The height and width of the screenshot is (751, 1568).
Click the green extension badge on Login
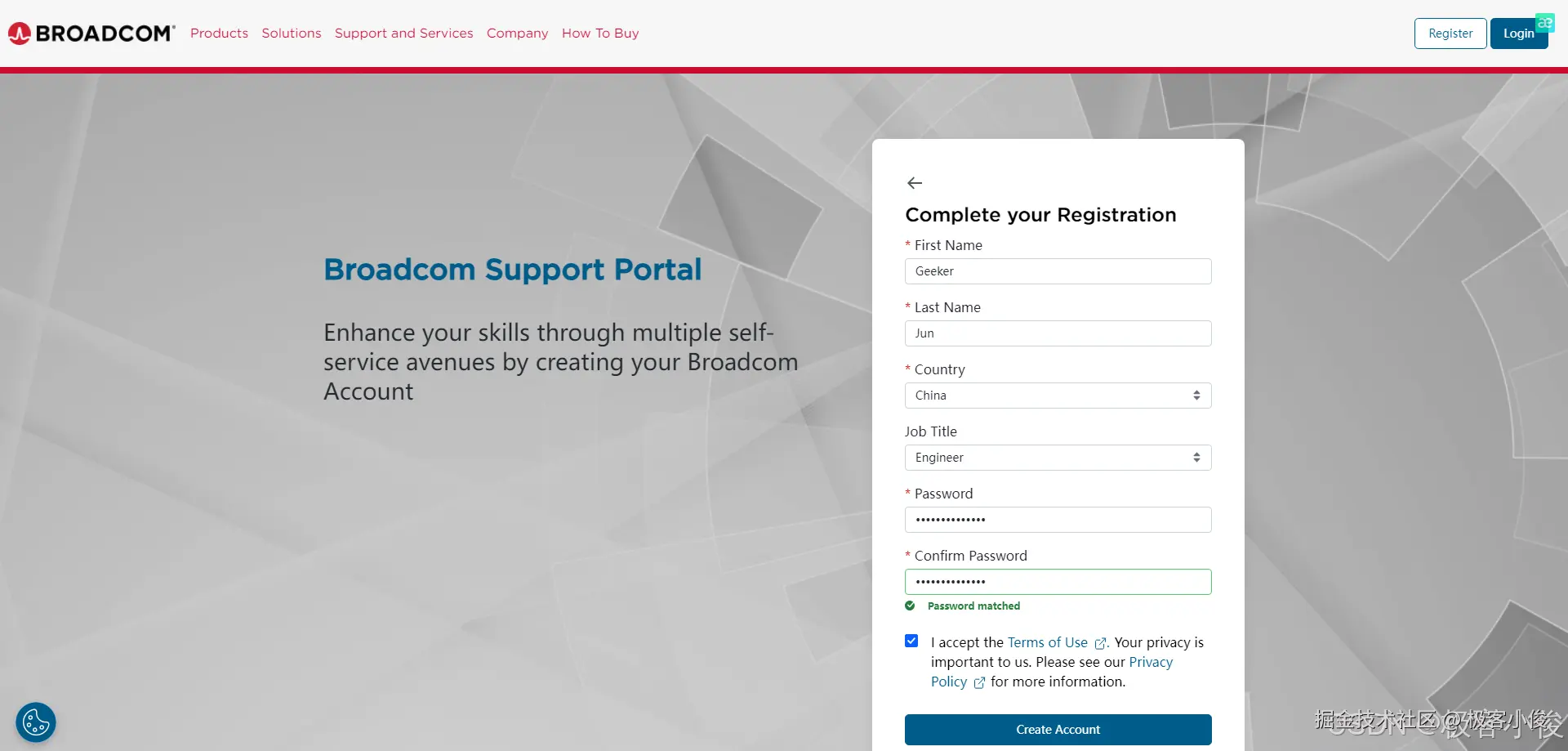coord(1544,23)
